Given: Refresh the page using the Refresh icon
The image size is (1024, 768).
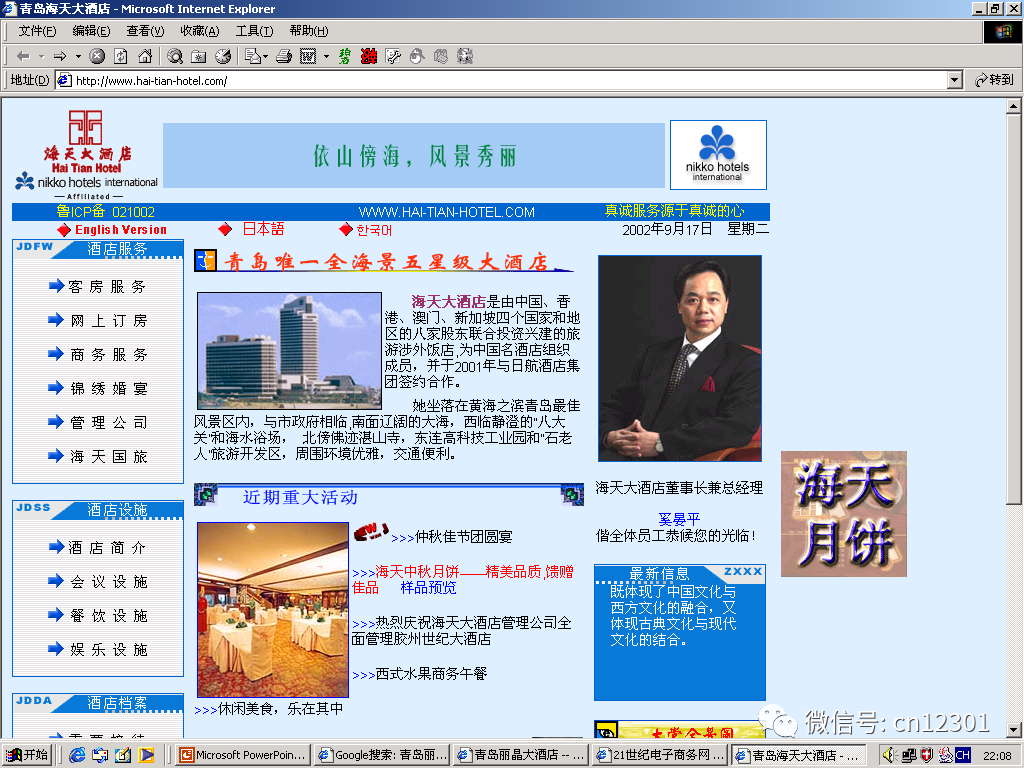Looking at the screenshot, I should tap(121, 57).
